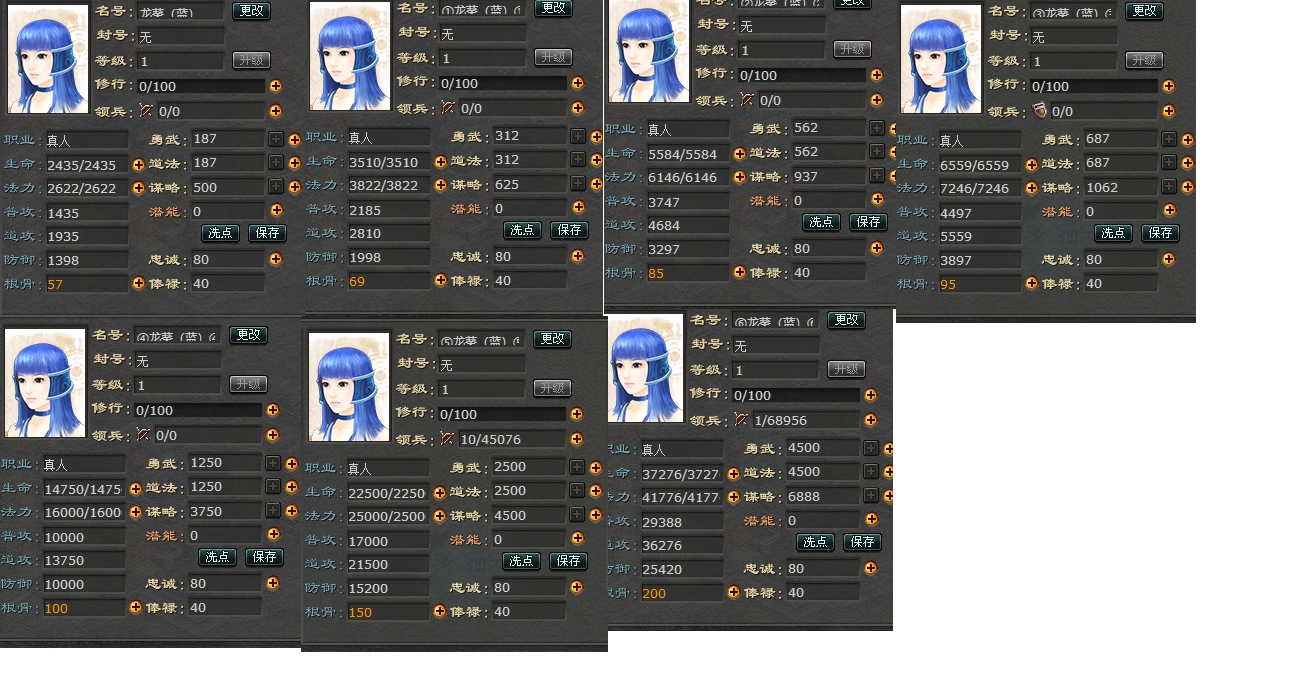
Task: Click 更改 button in panel with 根骨 100
Action: tap(248, 335)
